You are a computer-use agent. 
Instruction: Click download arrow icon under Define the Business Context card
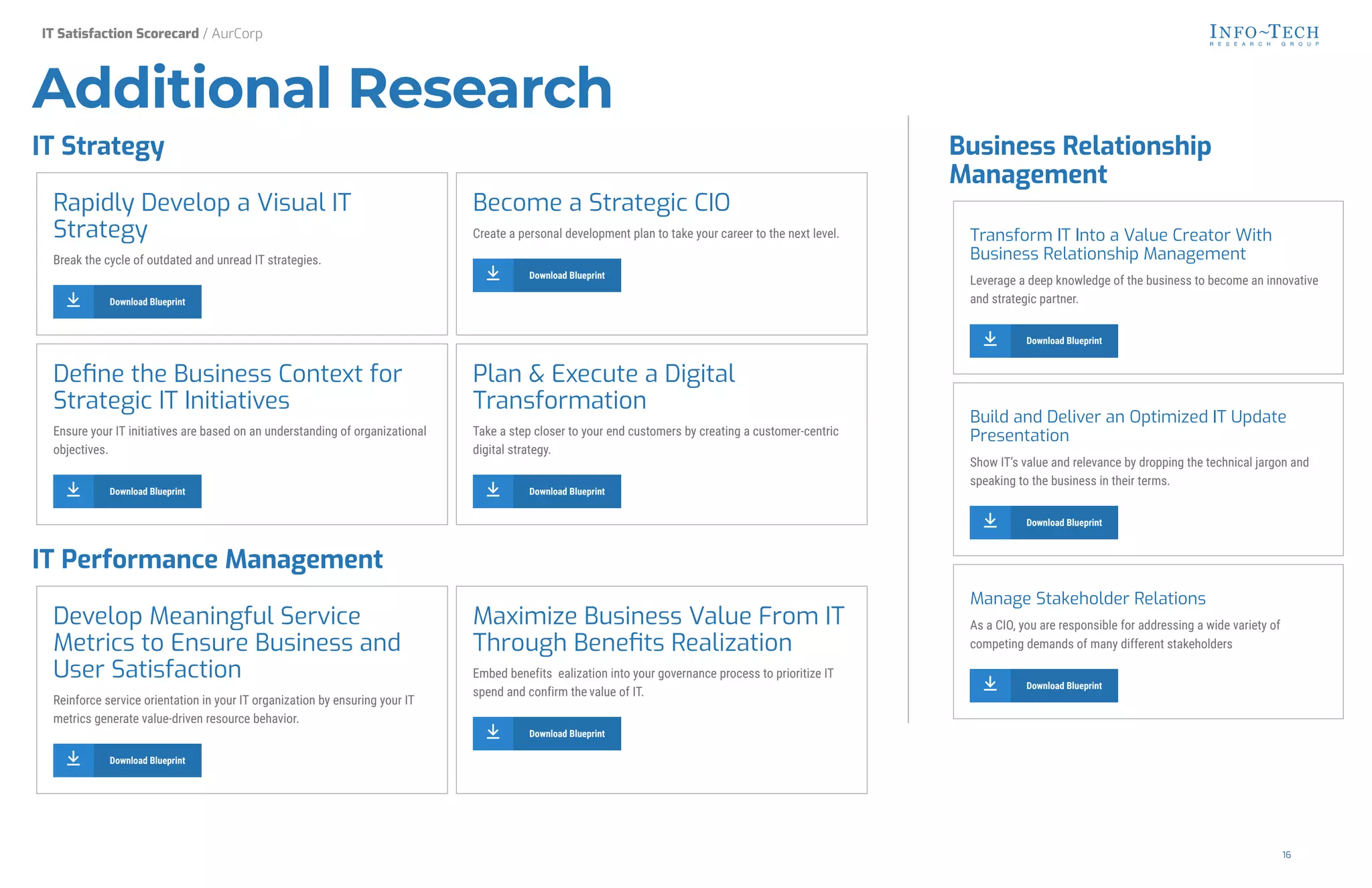[x=74, y=491]
